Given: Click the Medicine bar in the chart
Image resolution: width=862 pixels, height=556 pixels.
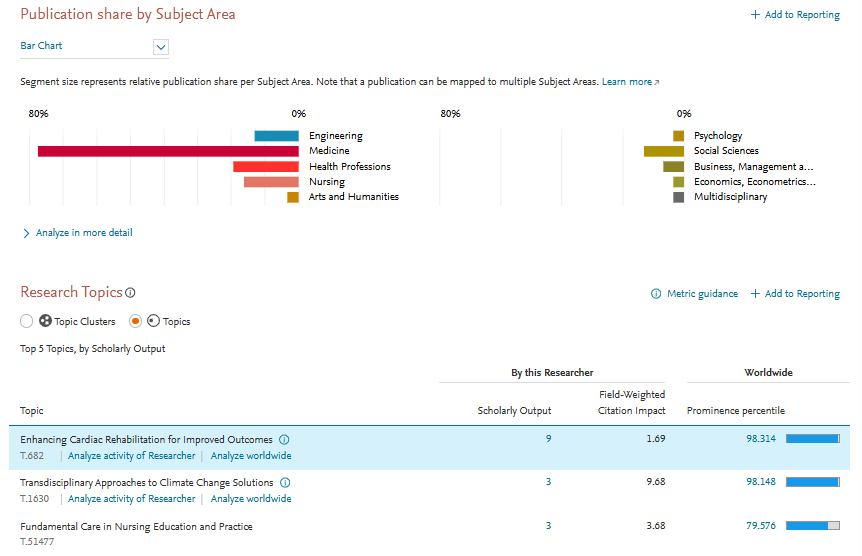Looking at the screenshot, I should [168, 151].
